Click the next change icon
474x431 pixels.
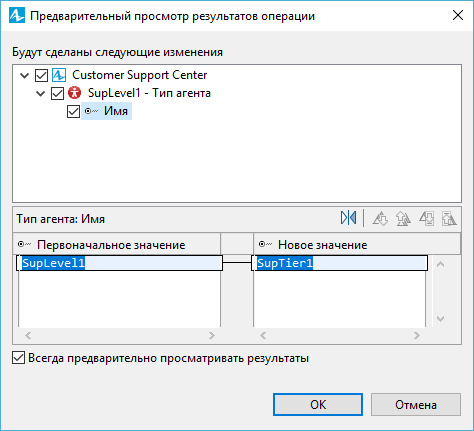click(426, 219)
